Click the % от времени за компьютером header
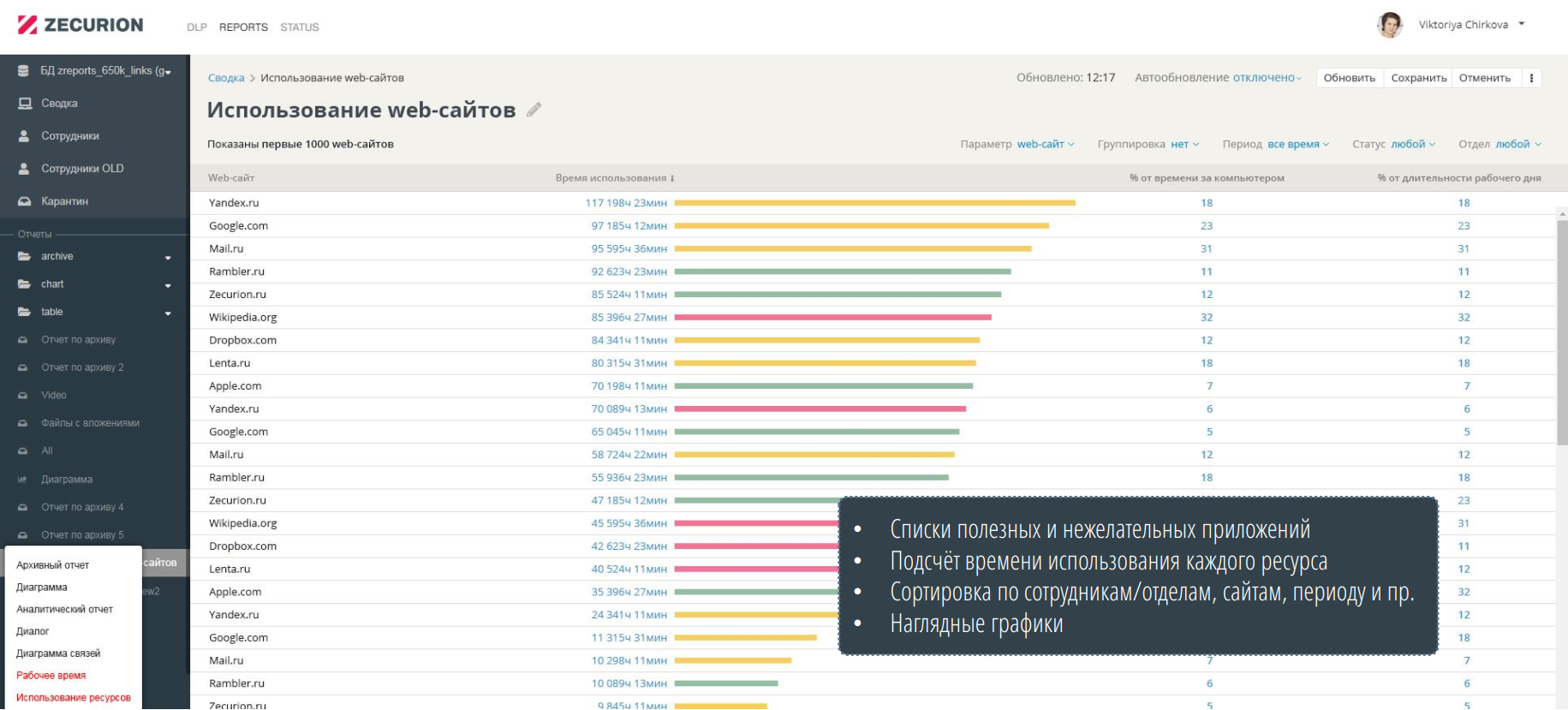Image resolution: width=1568 pixels, height=710 pixels. point(1207,178)
